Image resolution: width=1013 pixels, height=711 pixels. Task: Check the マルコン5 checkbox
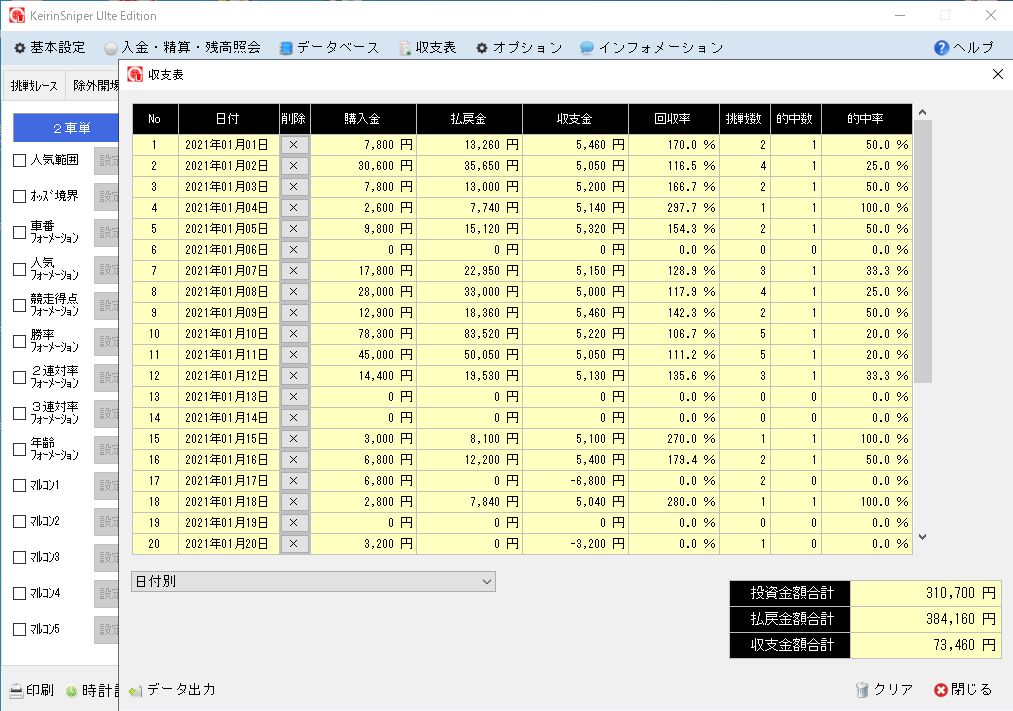20,630
